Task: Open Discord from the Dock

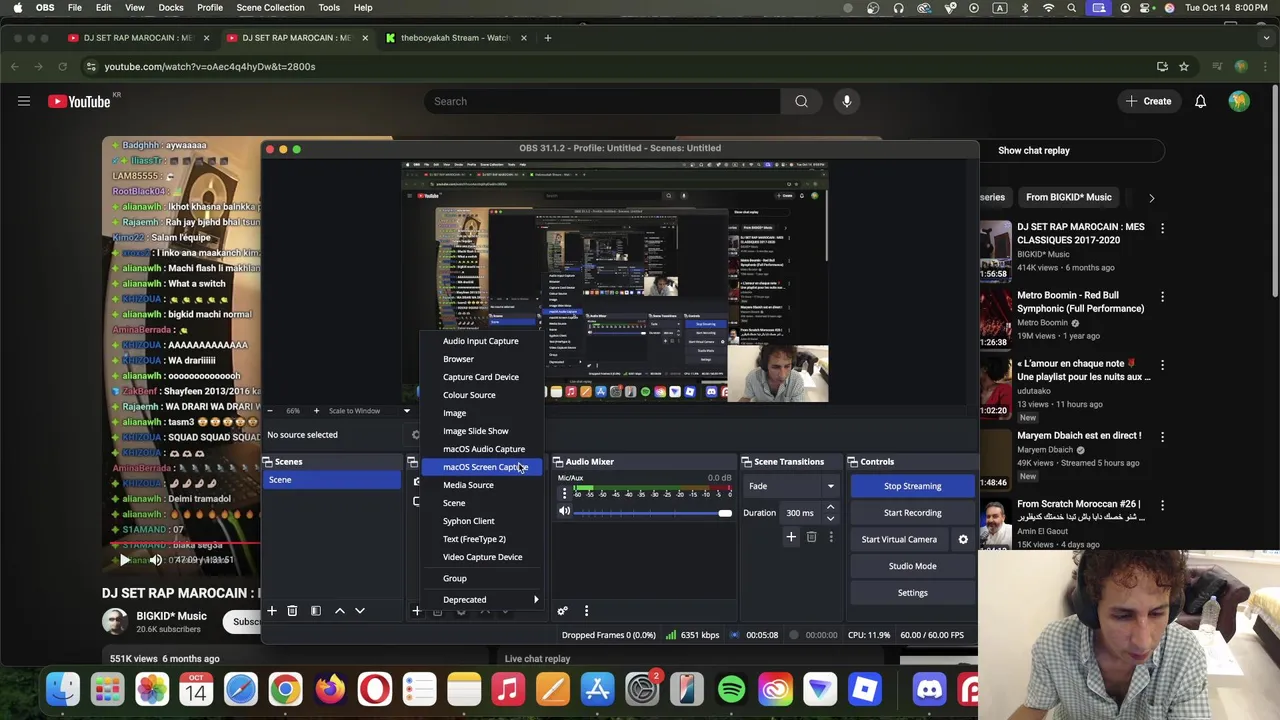Action: [x=929, y=690]
